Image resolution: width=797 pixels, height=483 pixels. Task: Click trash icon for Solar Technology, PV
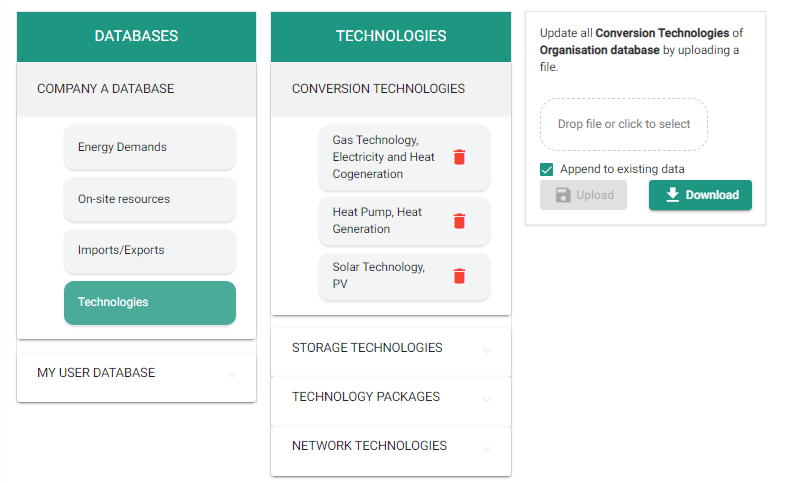[x=459, y=276]
